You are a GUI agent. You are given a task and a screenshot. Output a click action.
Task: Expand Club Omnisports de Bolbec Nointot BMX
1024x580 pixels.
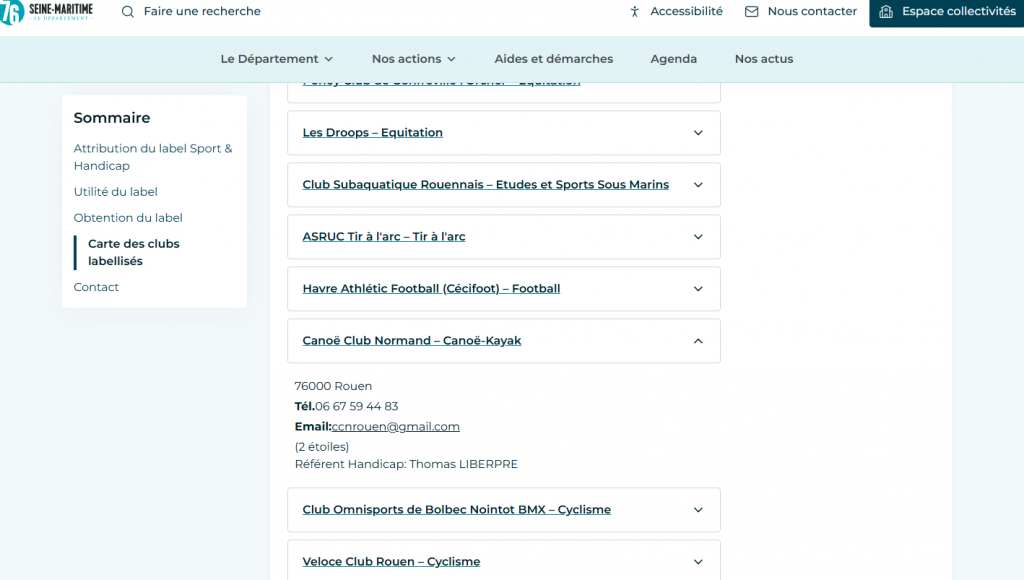pos(698,510)
